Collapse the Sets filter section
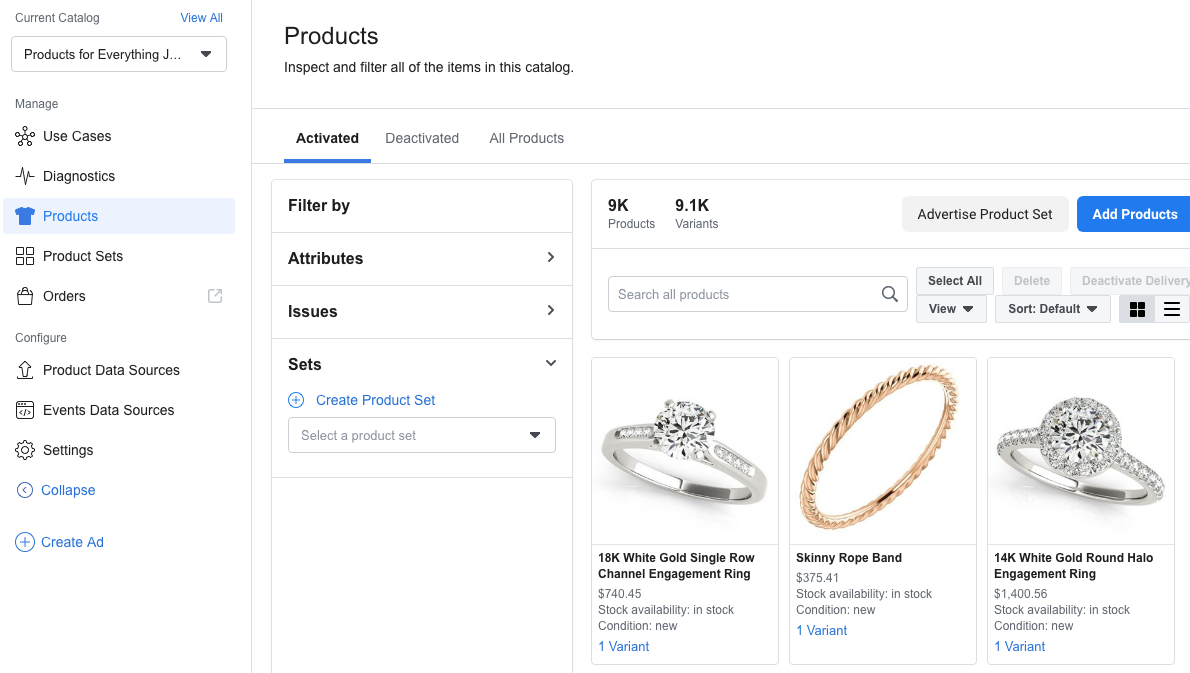 551,364
